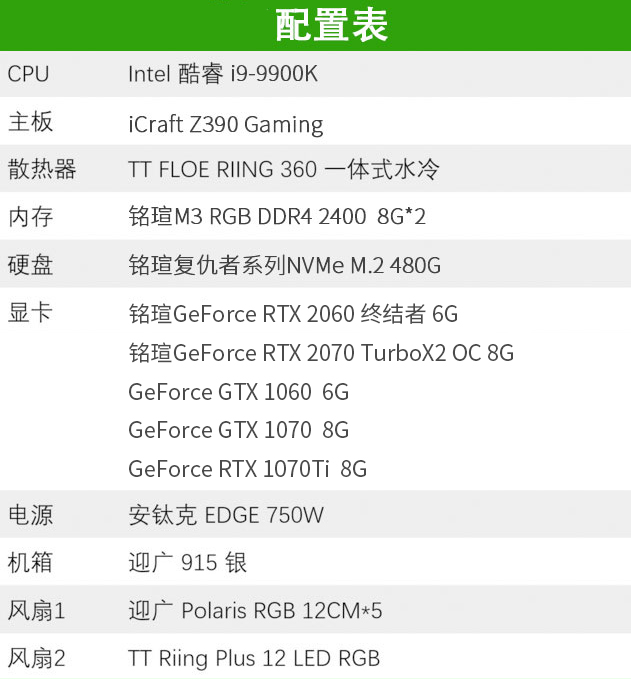Select the 内存 row label
This screenshot has height=681, width=631.
[30, 217]
